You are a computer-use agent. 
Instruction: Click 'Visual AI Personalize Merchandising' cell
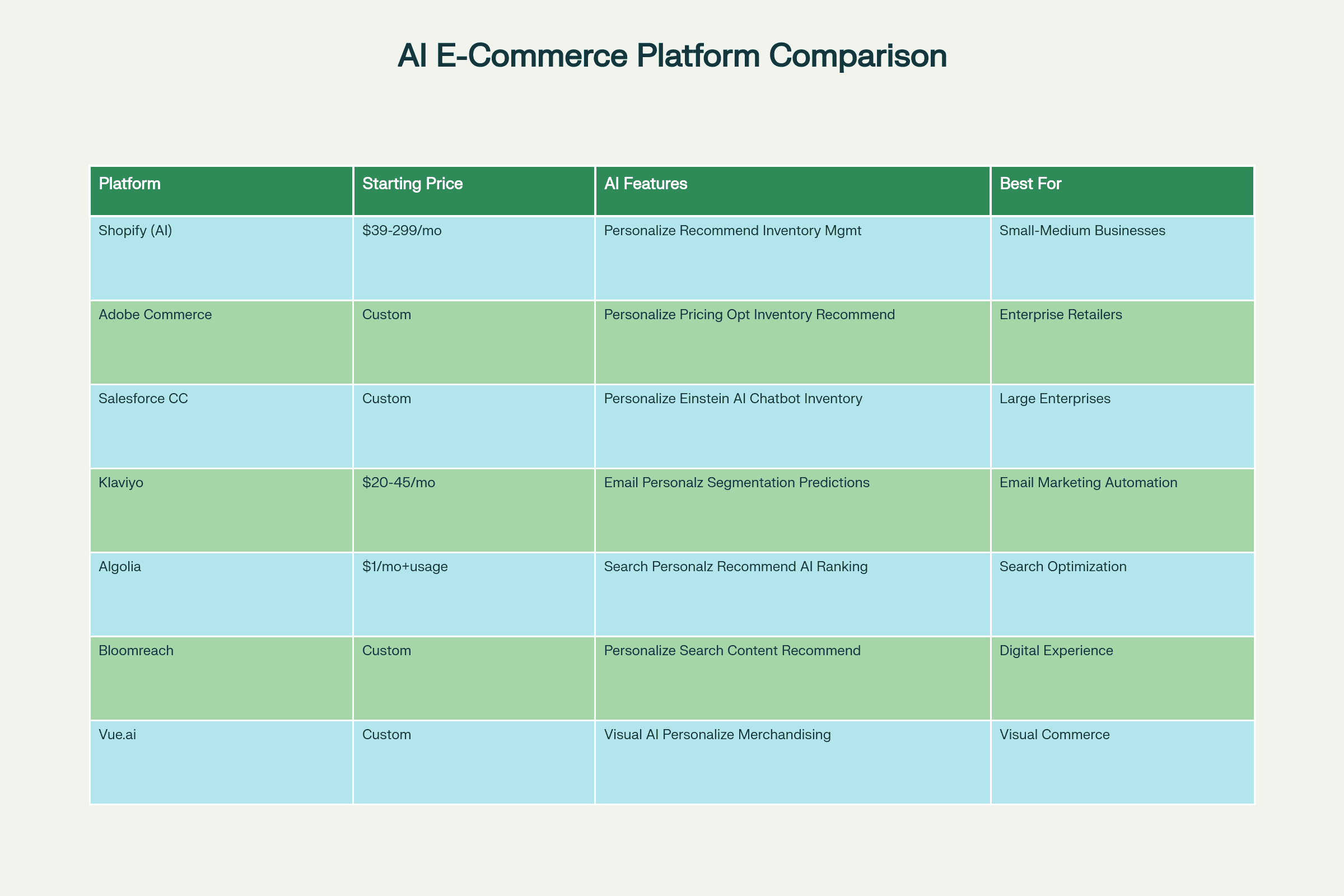[x=793, y=762]
